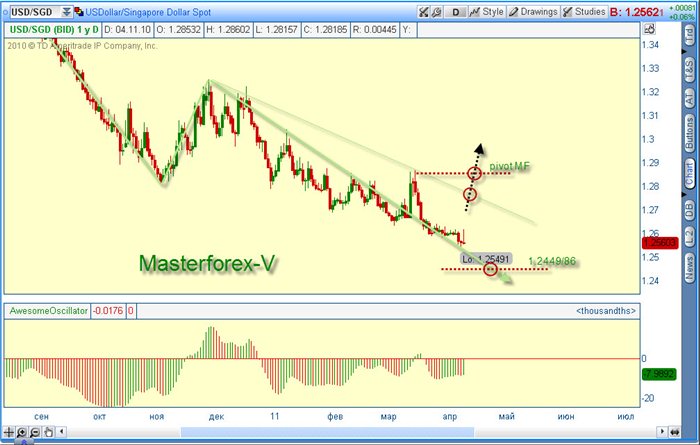The width and height of the screenshot is (700, 445).
Task: Click the chart snapshot icon above price axis
Action: tap(649, 29)
